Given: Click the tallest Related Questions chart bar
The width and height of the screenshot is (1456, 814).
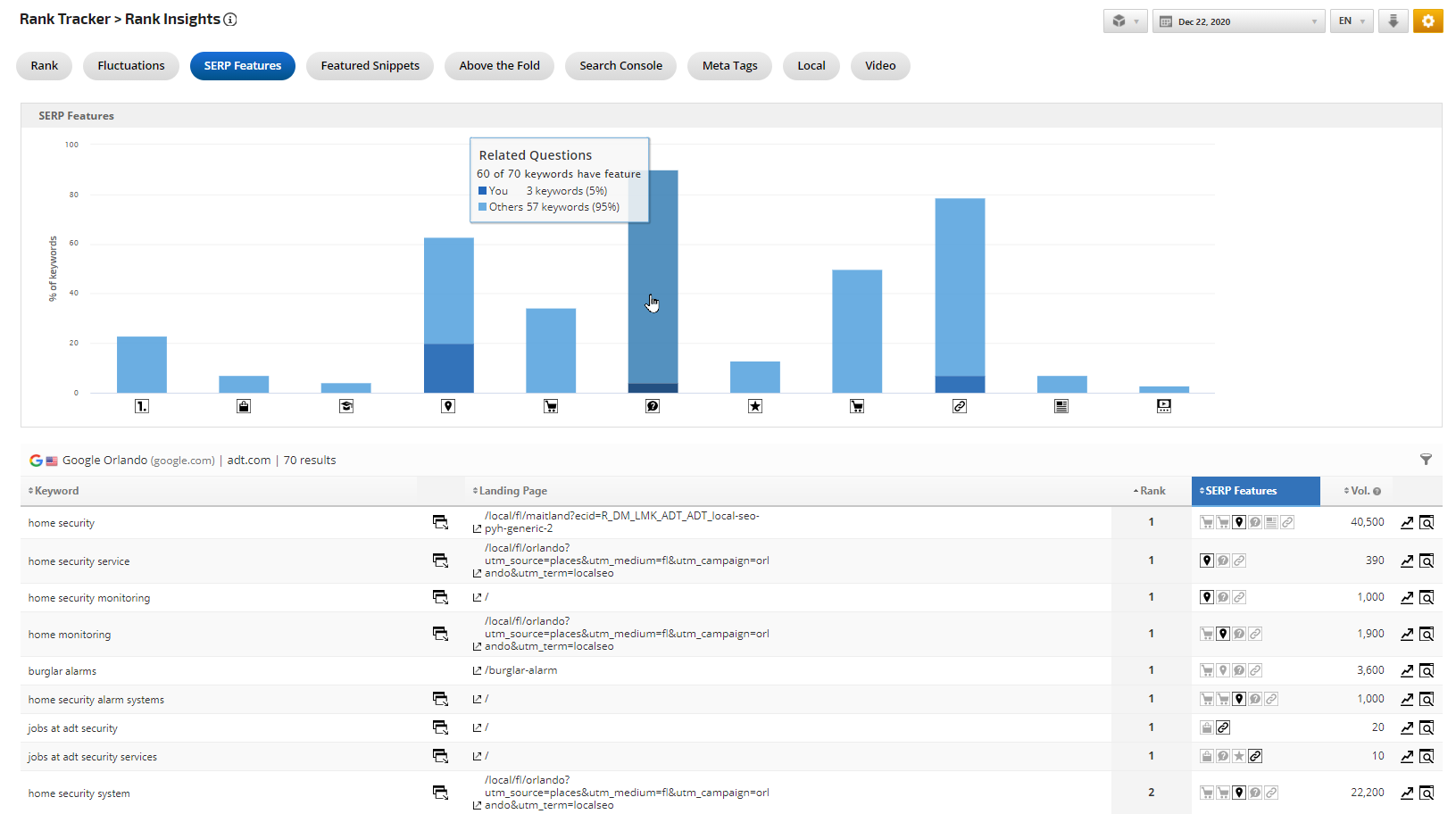Looking at the screenshot, I should point(653,277).
